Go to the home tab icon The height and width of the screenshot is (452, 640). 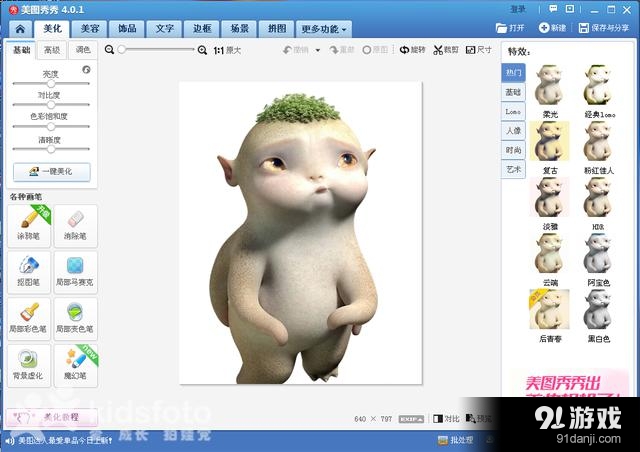point(20,29)
